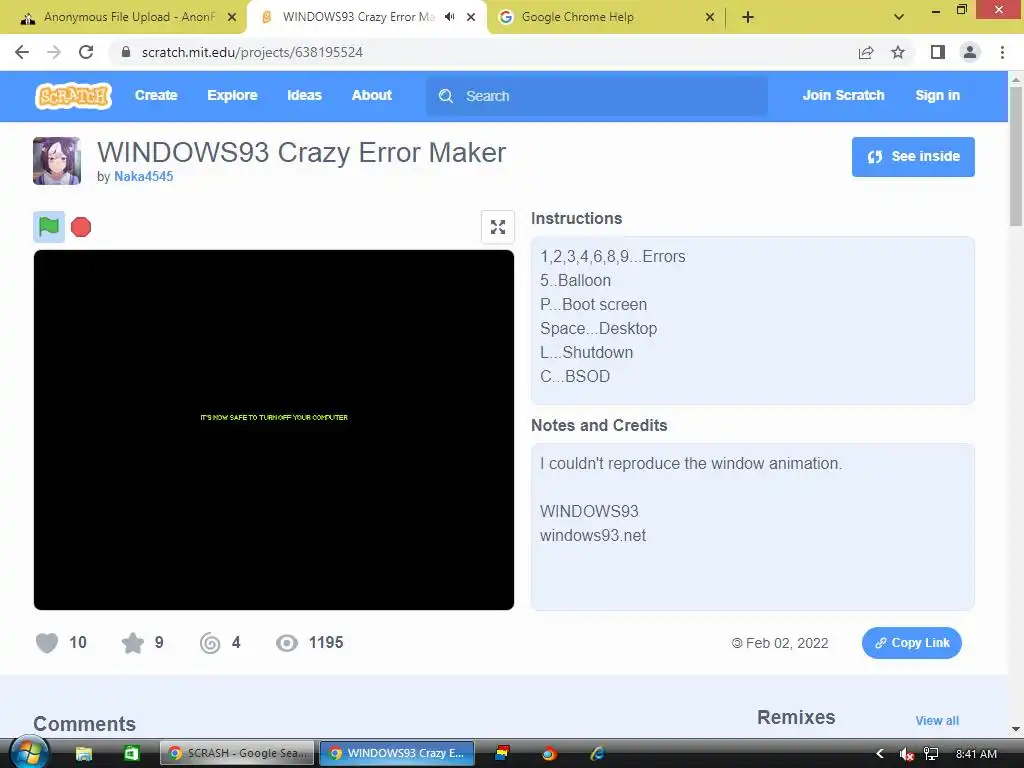Enter fullscreen mode for the project player
This screenshot has width=1024, height=768.
click(498, 227)
